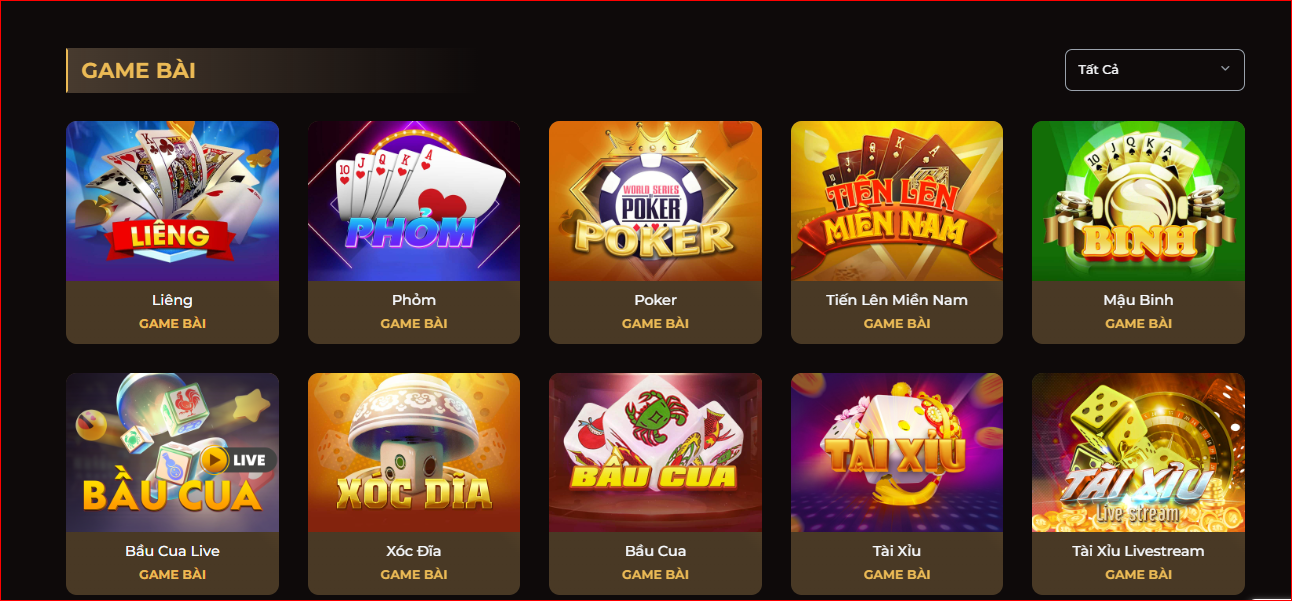This screenshot has width=1292, height=601.
Task: Open the Liêng card game thumbnail
Action: click(172, 201)
